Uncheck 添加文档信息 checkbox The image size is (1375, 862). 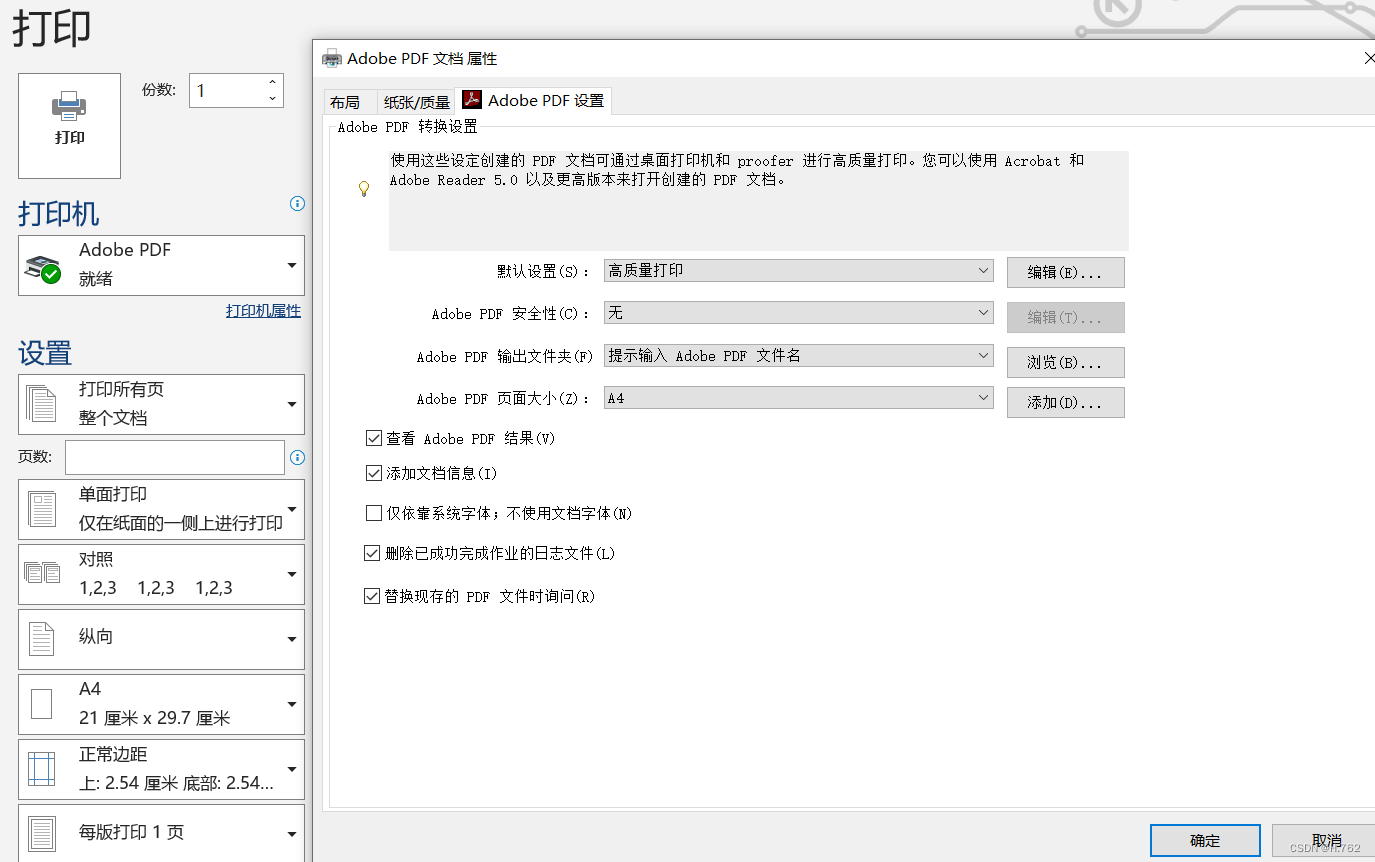tap(374, 473)
